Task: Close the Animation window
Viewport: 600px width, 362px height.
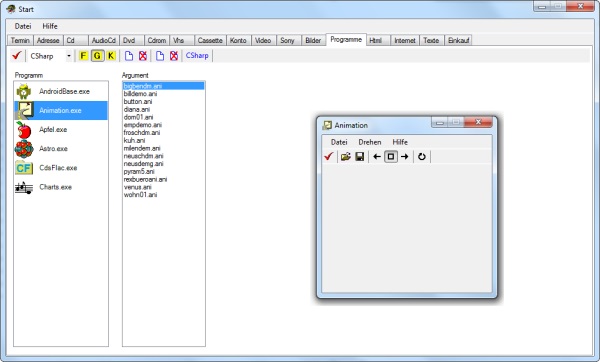Action: click(478, 122)
